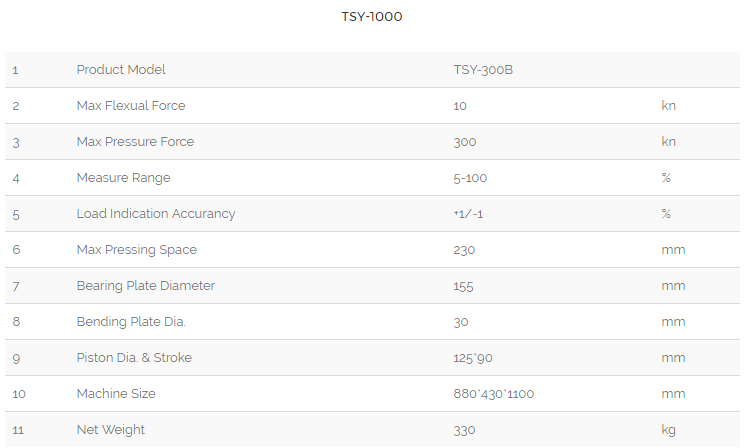The height and width of the screenshot is (448, 746).
Task: Click the Piston Dia. & Stroke label
Action: (x=134, y=358)
